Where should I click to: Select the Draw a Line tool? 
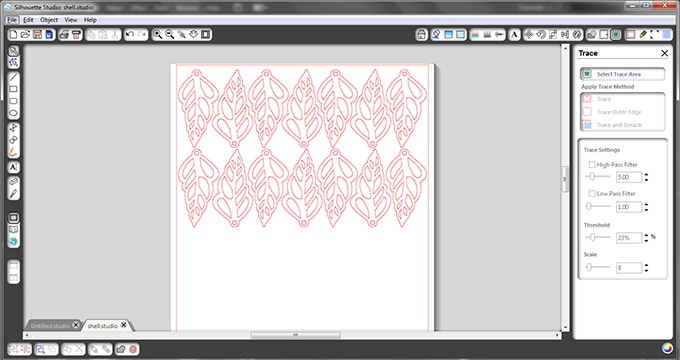13,77
